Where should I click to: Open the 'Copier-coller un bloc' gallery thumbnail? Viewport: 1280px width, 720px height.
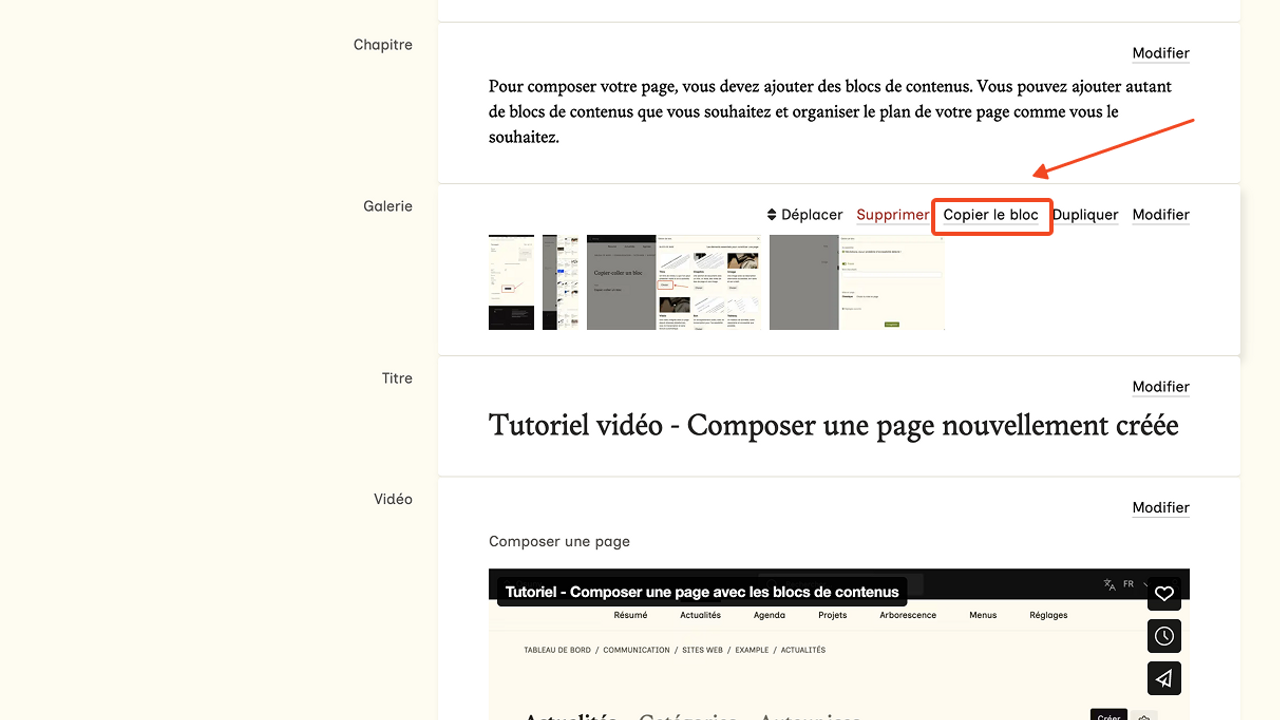[673, 282]
